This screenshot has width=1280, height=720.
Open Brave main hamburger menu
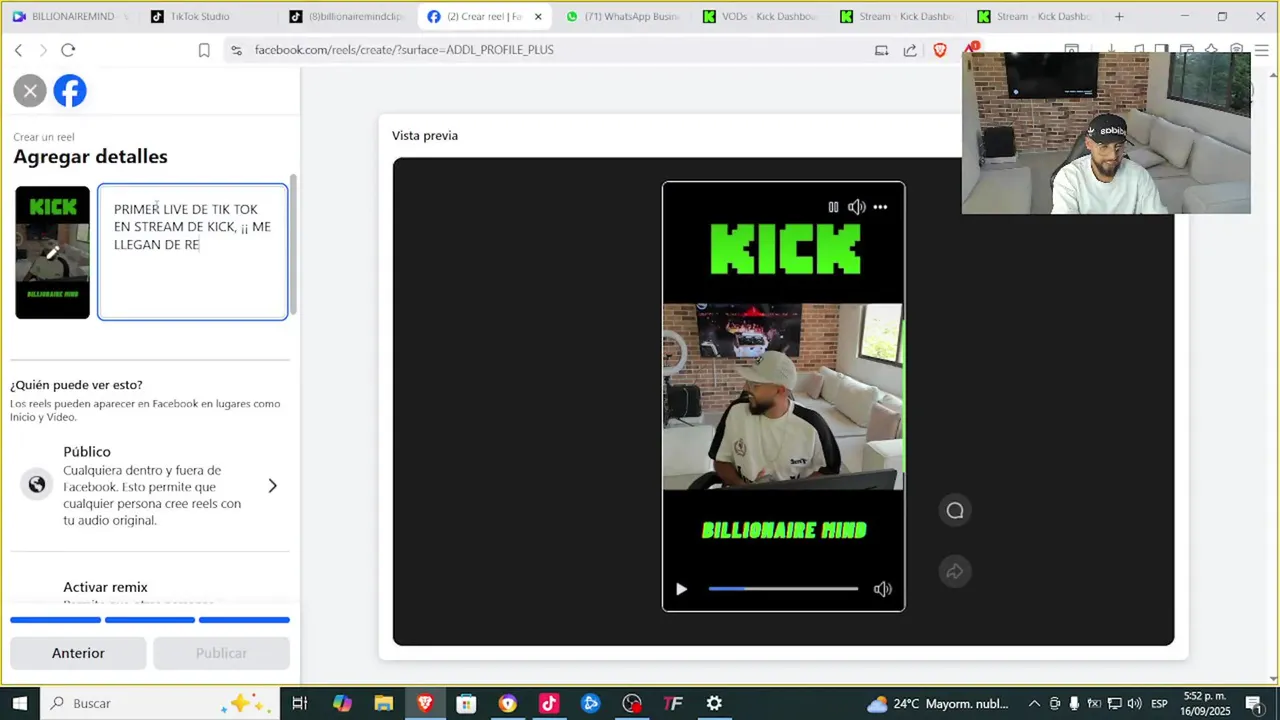click(1262, 50)
